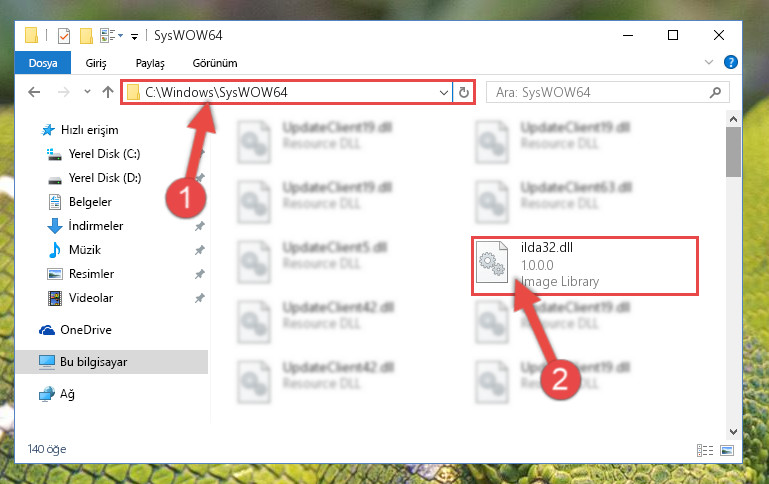The width and height of the screenshot is (769, 484).
Task: Click the Properties checkmark icon in title bar
Action: (x=64, y=36)
